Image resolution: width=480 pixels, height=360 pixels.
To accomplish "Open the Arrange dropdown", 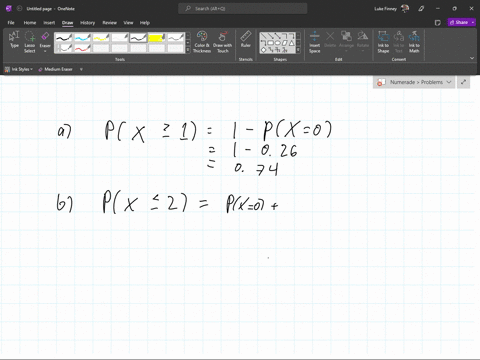I will click(x=346, y=41).
